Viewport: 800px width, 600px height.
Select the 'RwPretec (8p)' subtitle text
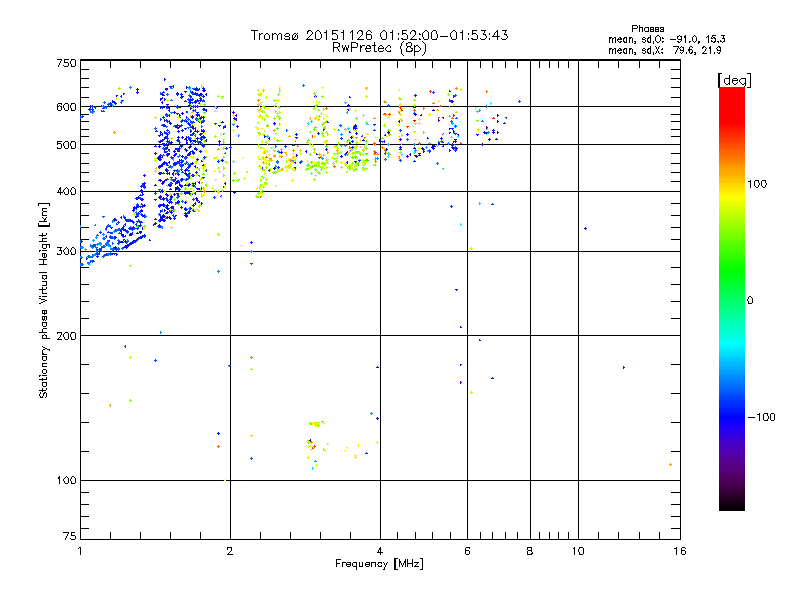click(379, 48)
